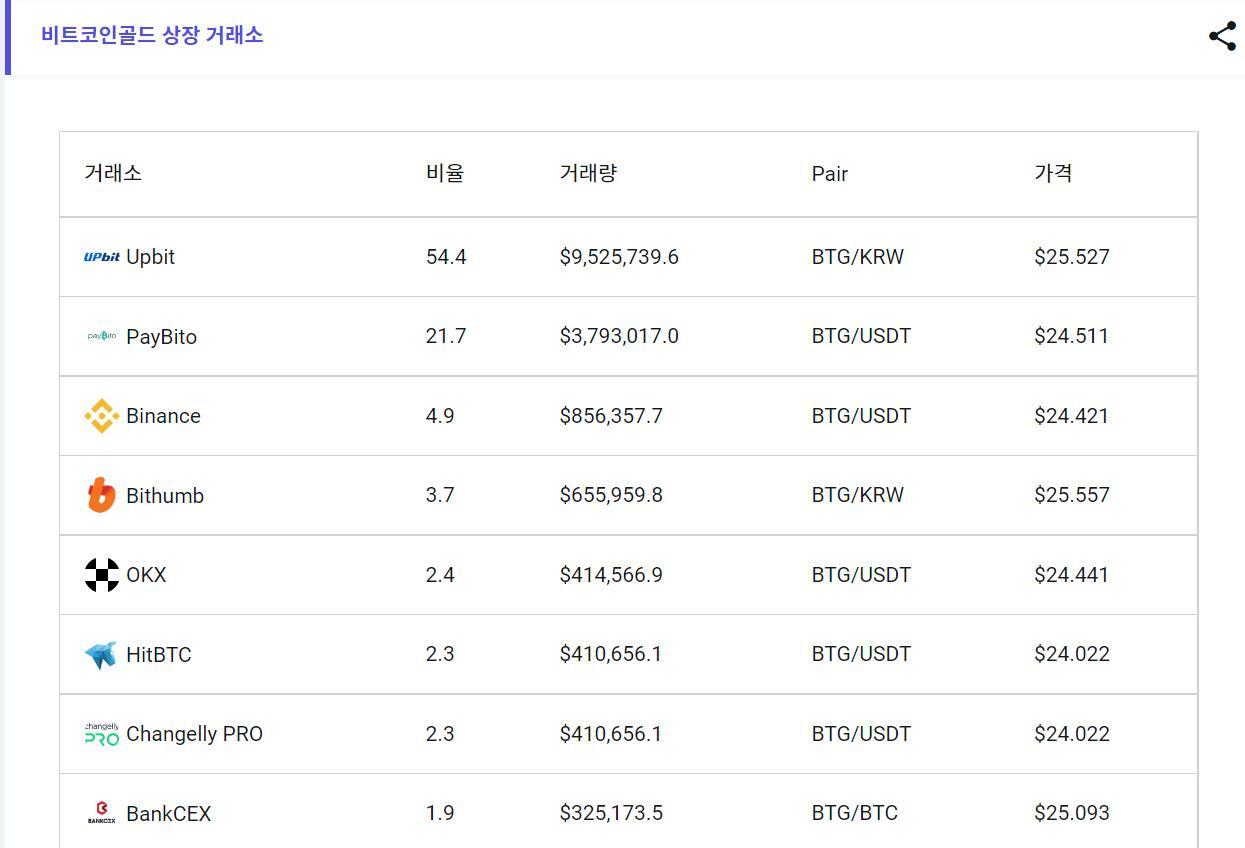Select OKX's volume $414,566.9

click(611, 575)
